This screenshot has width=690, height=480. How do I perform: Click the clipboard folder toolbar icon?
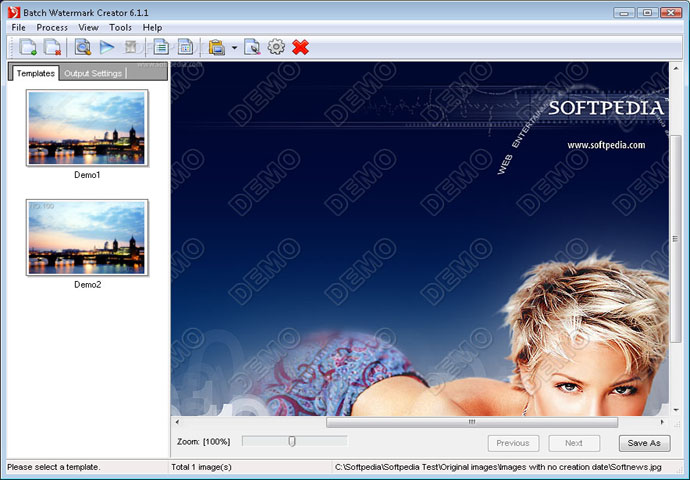pos(216,47)
